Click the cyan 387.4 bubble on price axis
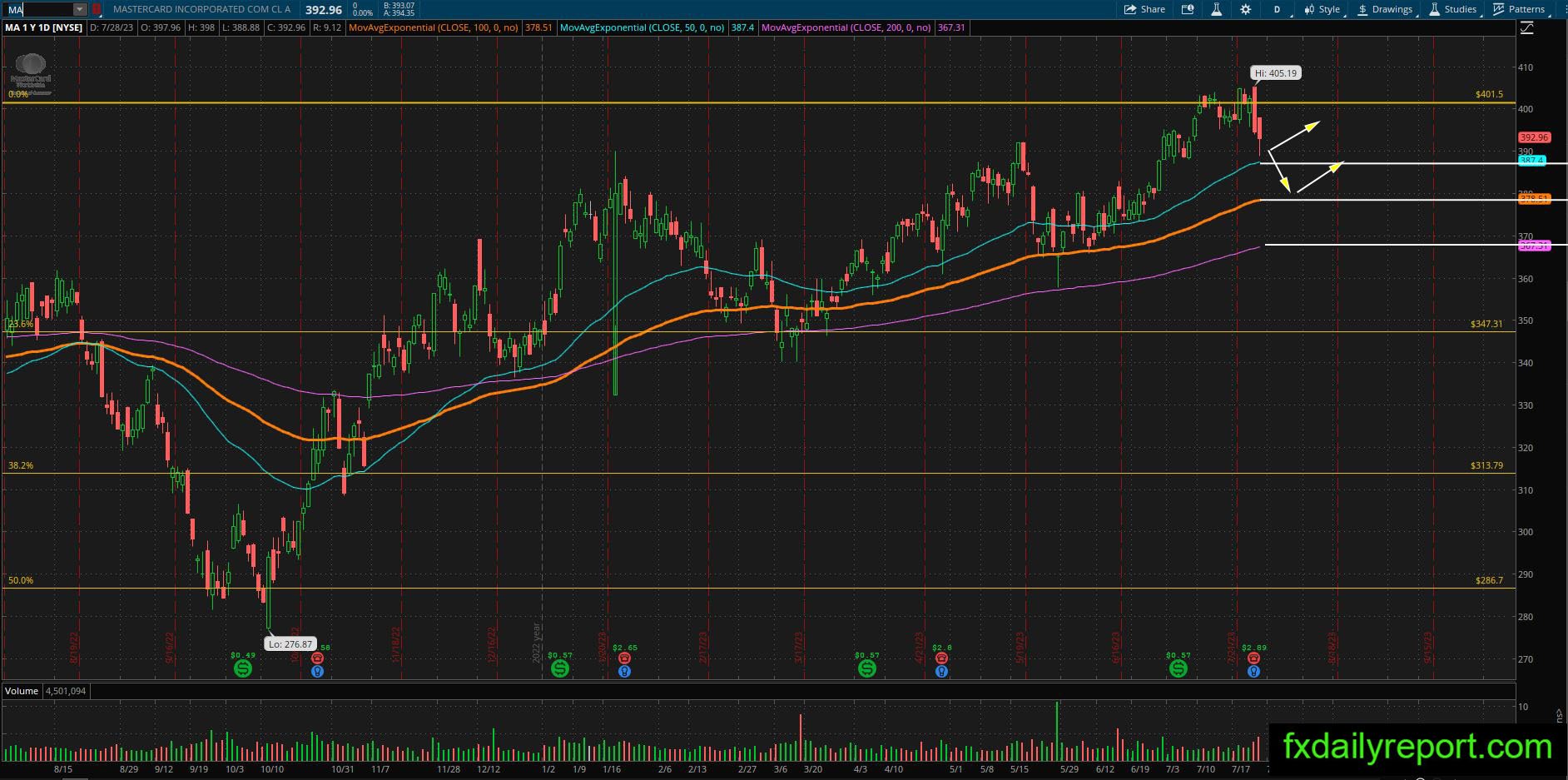The width and height of the screenshot is (1568, 780). tap(1532, 161)
